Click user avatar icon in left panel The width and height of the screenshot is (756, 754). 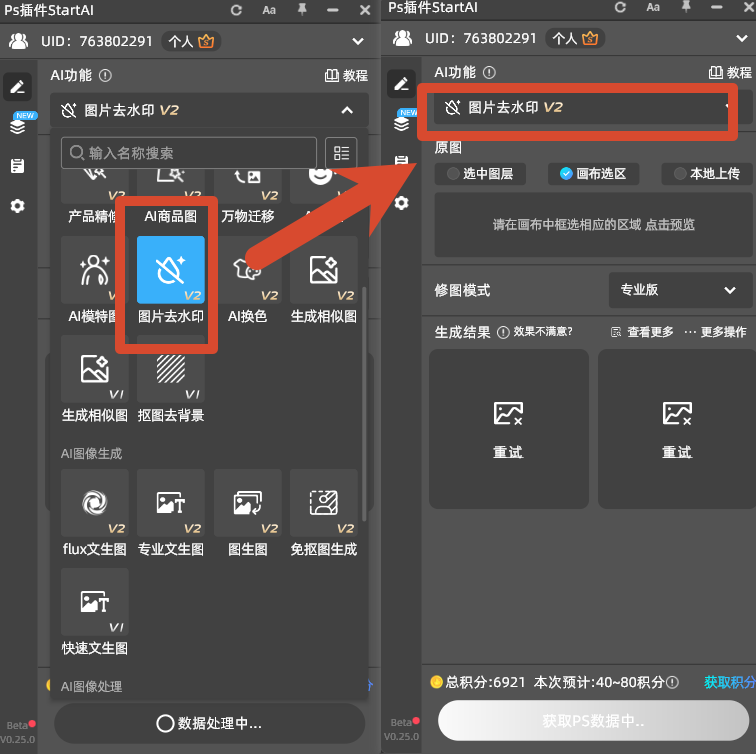click(19, 41)
